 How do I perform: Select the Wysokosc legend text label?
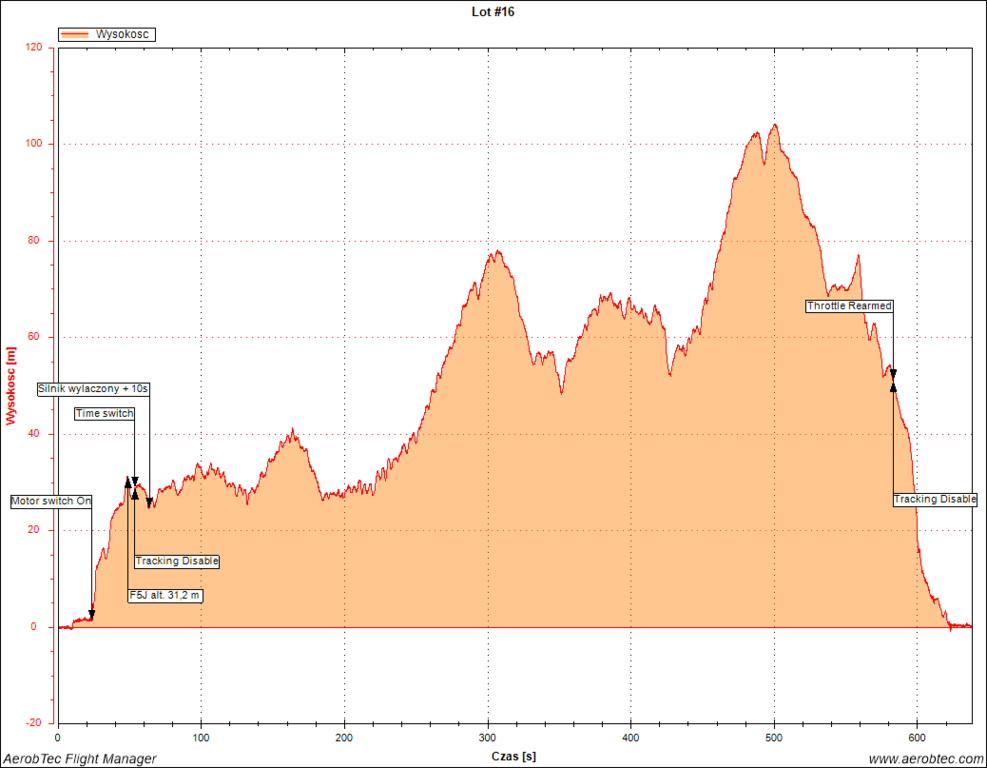click(x=122, y=35)
